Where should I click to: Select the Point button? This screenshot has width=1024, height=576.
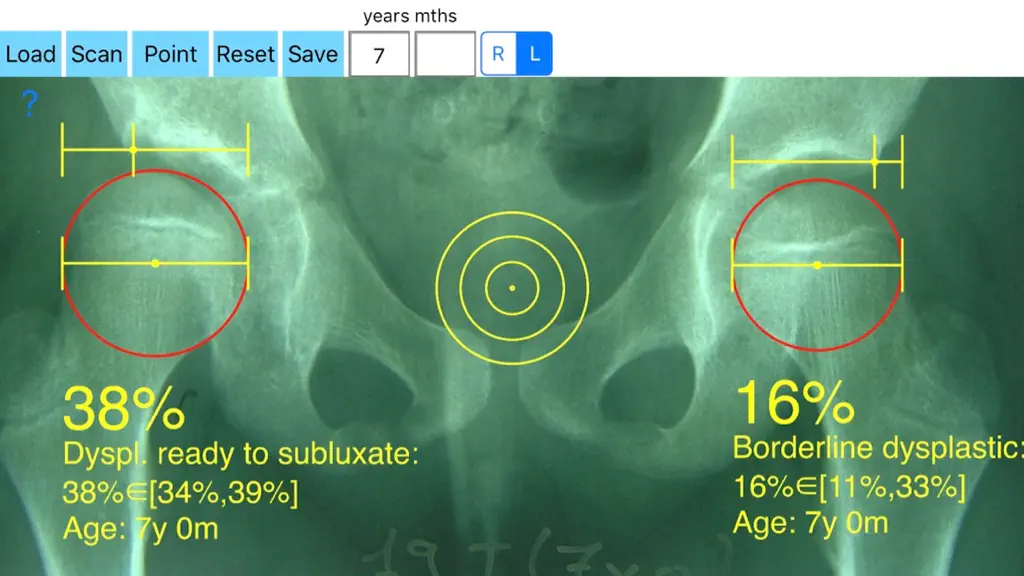(x=170, y=54)
